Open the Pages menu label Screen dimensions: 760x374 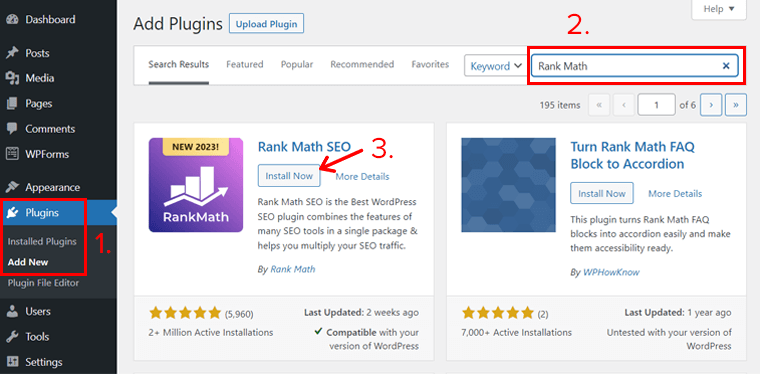click(x=39, y=104)
